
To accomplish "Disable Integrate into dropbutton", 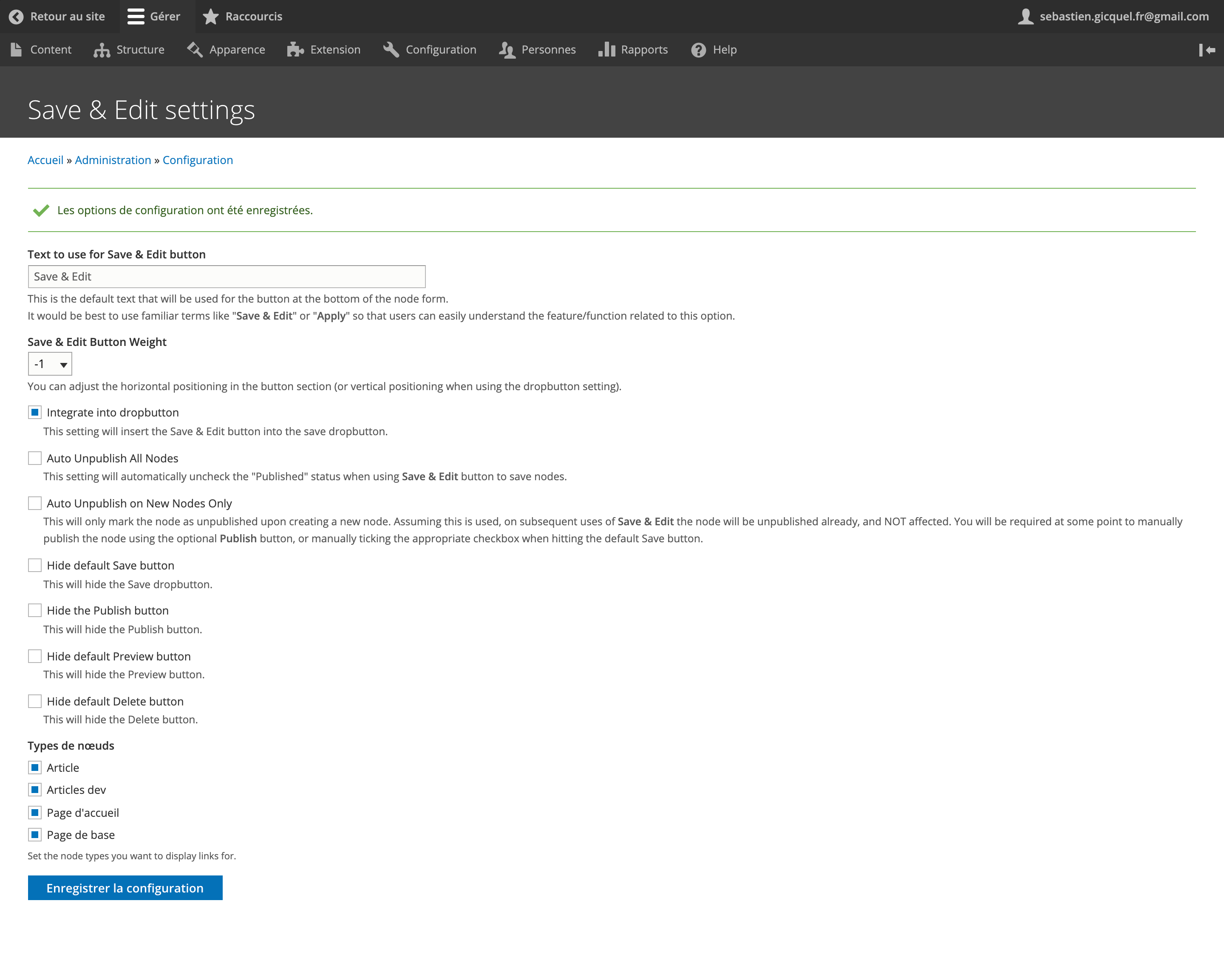I will click(x=34, y=412).
